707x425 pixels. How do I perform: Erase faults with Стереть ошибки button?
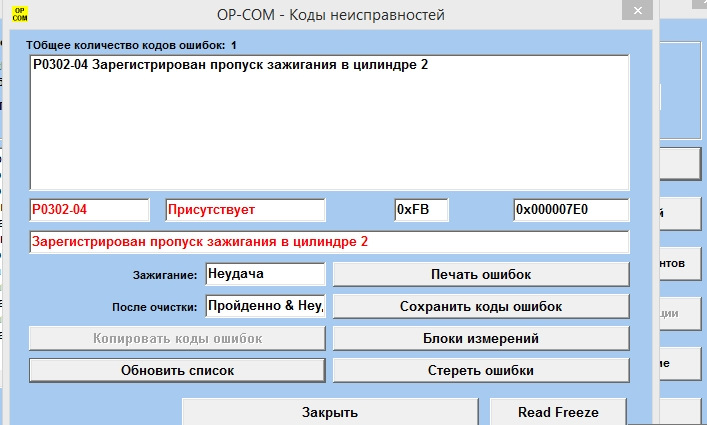481,370
